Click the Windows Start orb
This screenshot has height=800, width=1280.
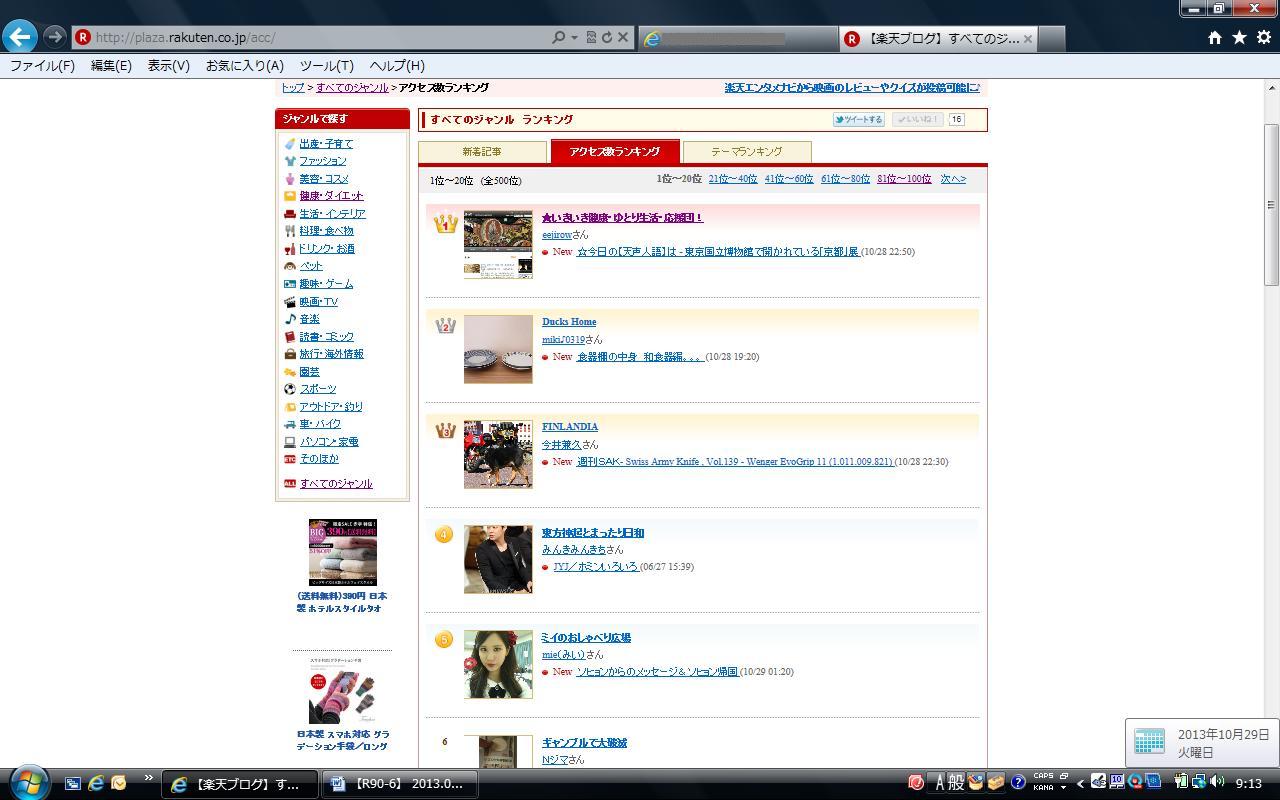[x=28, y=782]
